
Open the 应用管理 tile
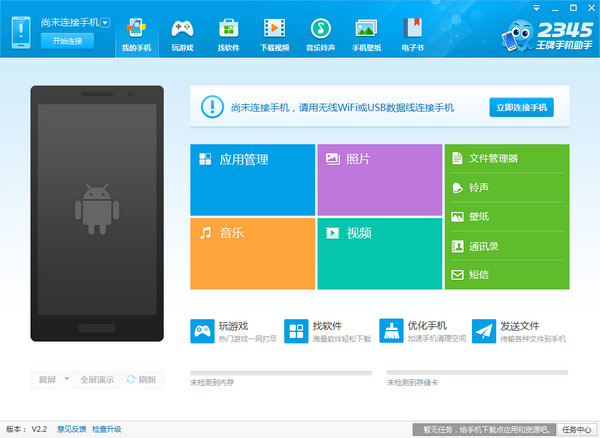click(253, 180)
